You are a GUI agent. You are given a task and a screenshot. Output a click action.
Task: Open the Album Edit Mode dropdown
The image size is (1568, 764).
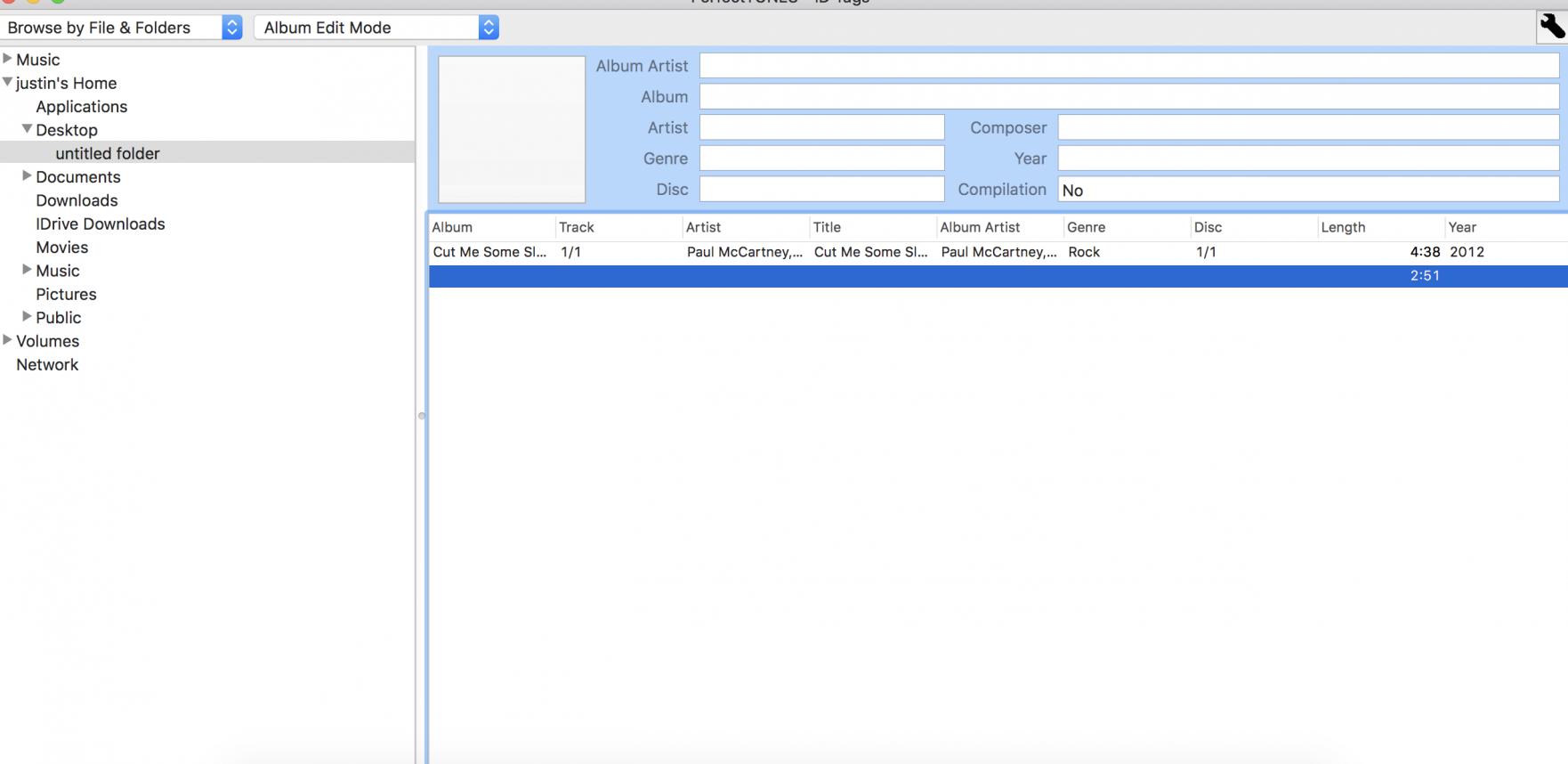click(376, 28)
